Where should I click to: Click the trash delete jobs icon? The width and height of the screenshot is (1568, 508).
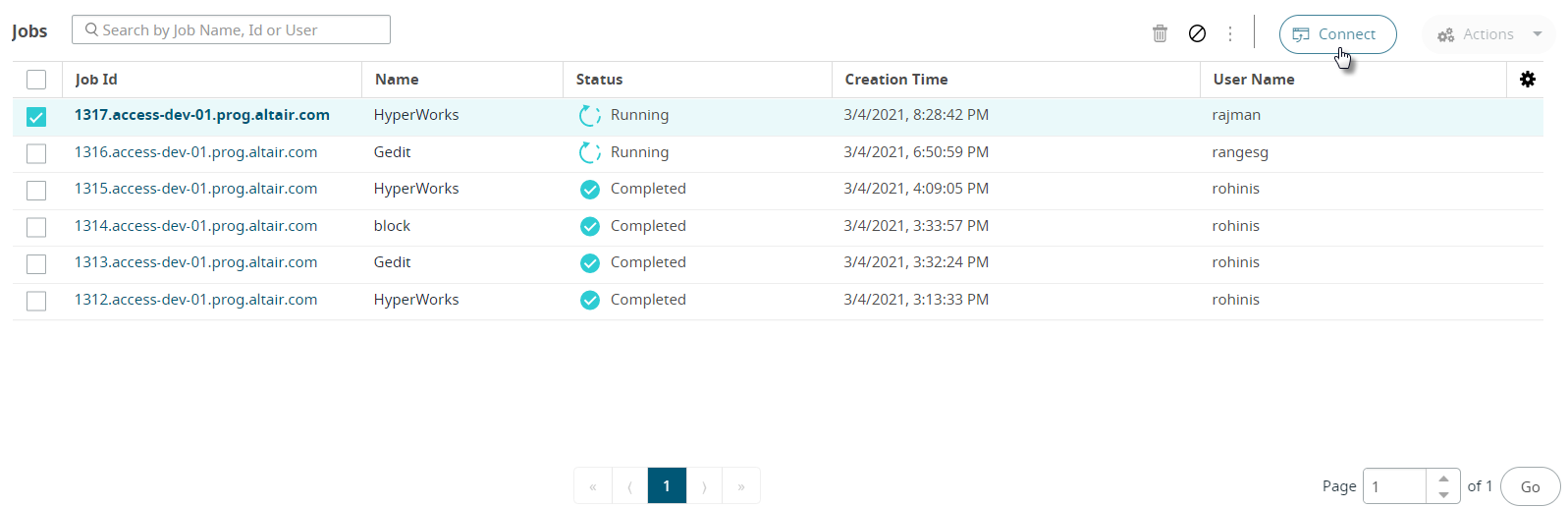[x=1160, y=33]
